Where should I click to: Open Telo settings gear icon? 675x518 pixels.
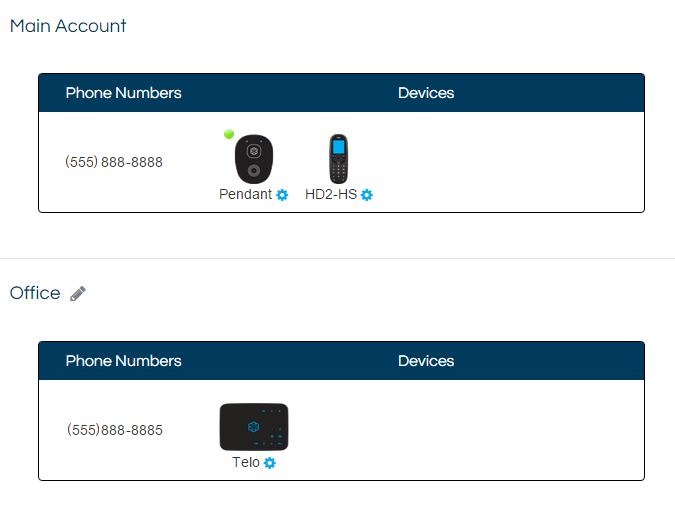click(x=270, y=463)
